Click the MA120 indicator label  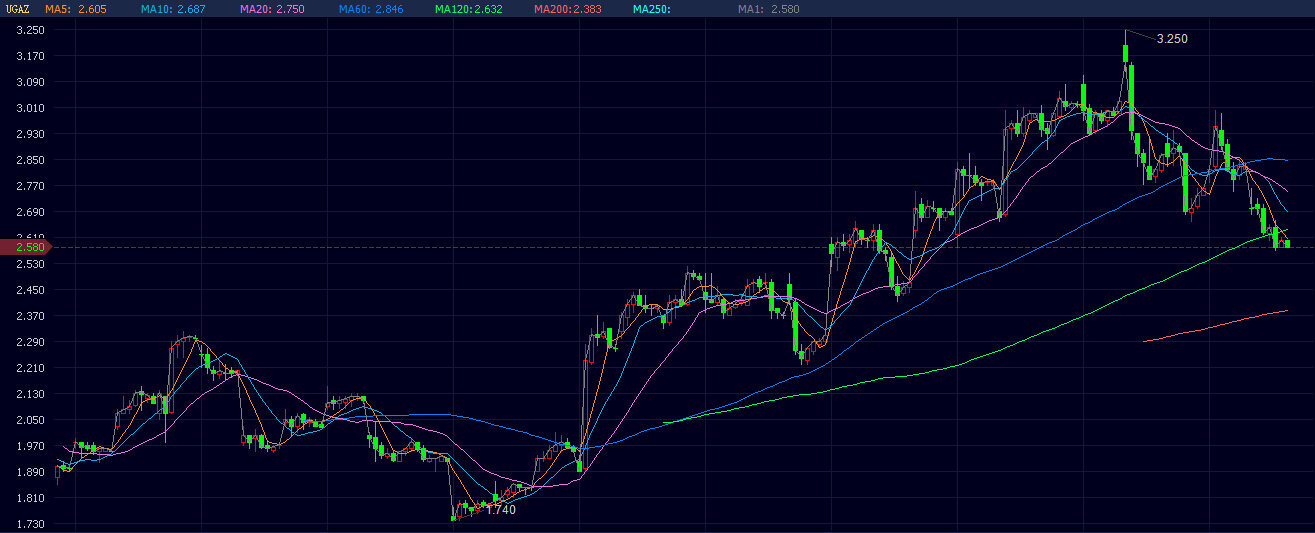(468, 9)
